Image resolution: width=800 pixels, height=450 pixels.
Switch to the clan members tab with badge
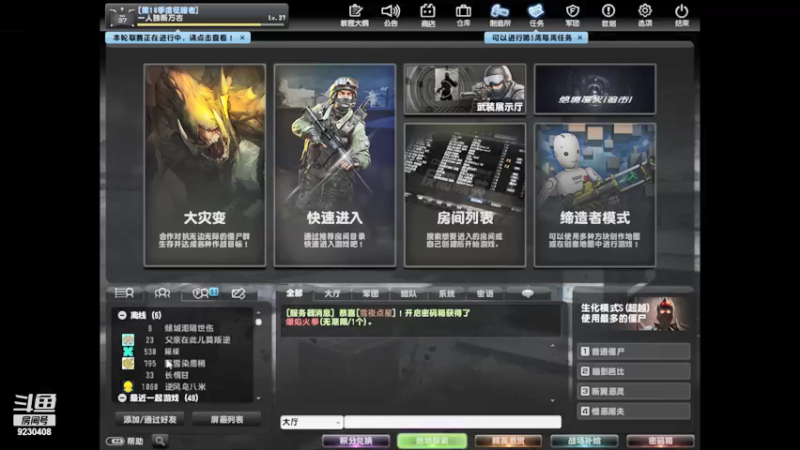(x=205, y=293)
